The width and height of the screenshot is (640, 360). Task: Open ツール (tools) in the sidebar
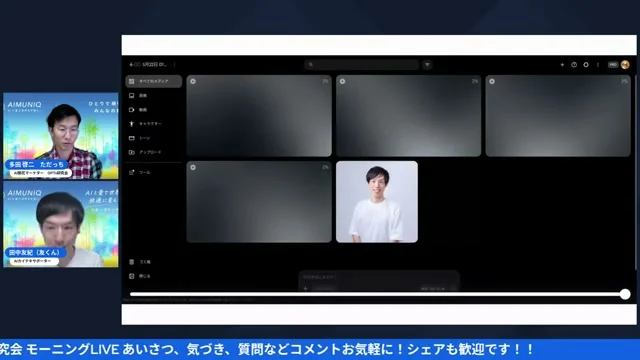pyautogui.click(x=154, y=173)
